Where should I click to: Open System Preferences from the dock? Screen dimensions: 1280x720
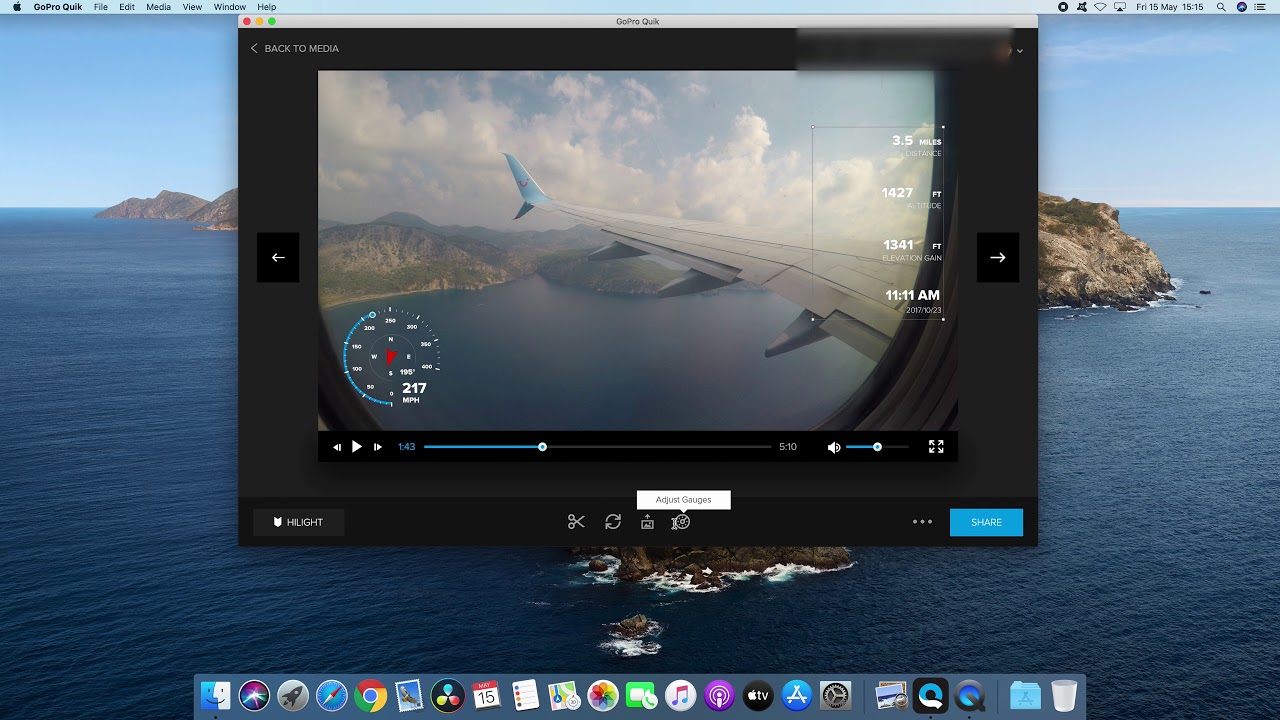pyautogui.click(x=835, y=695)
